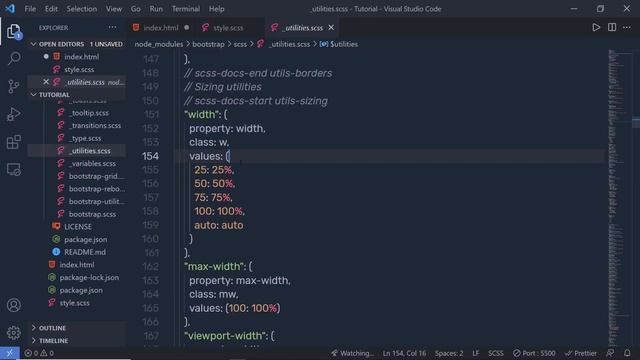Screen dimensions: 640x360
Task: Place cursor on "viewport-width" key text
Action: coord(225,336)
